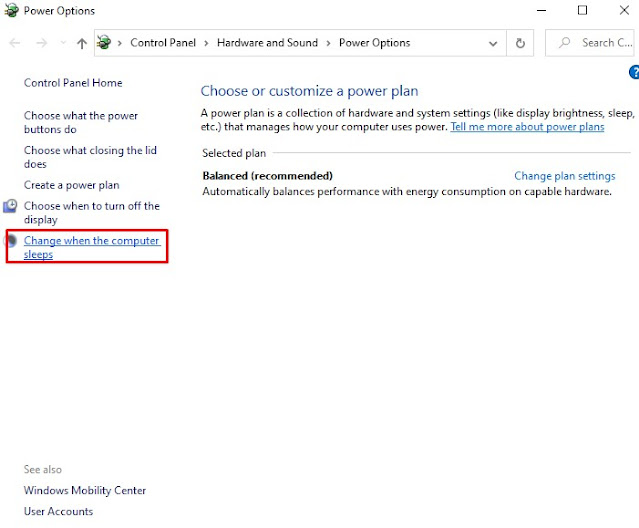Screen dimensions: 639x528
Task: Maximize the Power Options window
Action: 582,10
